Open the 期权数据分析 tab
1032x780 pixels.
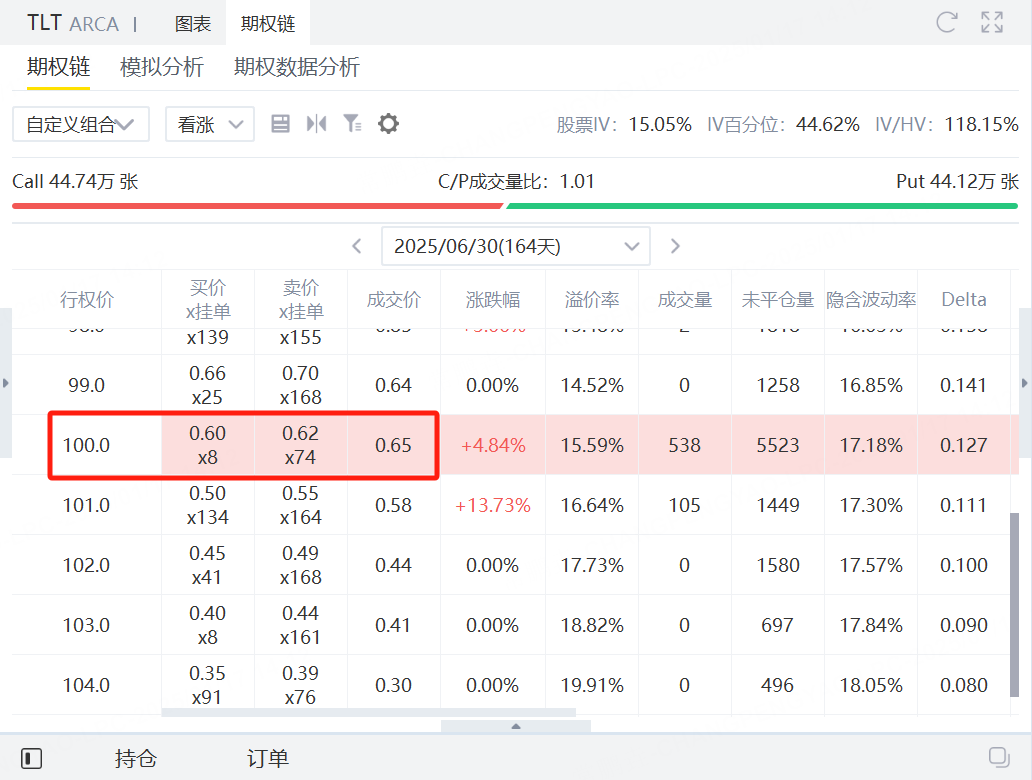[297, 67]
